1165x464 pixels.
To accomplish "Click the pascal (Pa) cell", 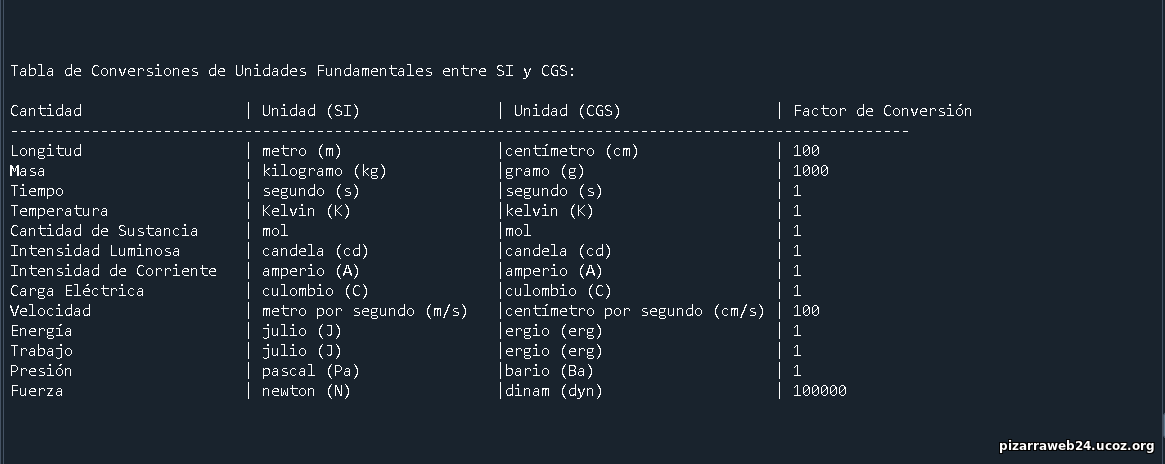I will tap(310, 371).
